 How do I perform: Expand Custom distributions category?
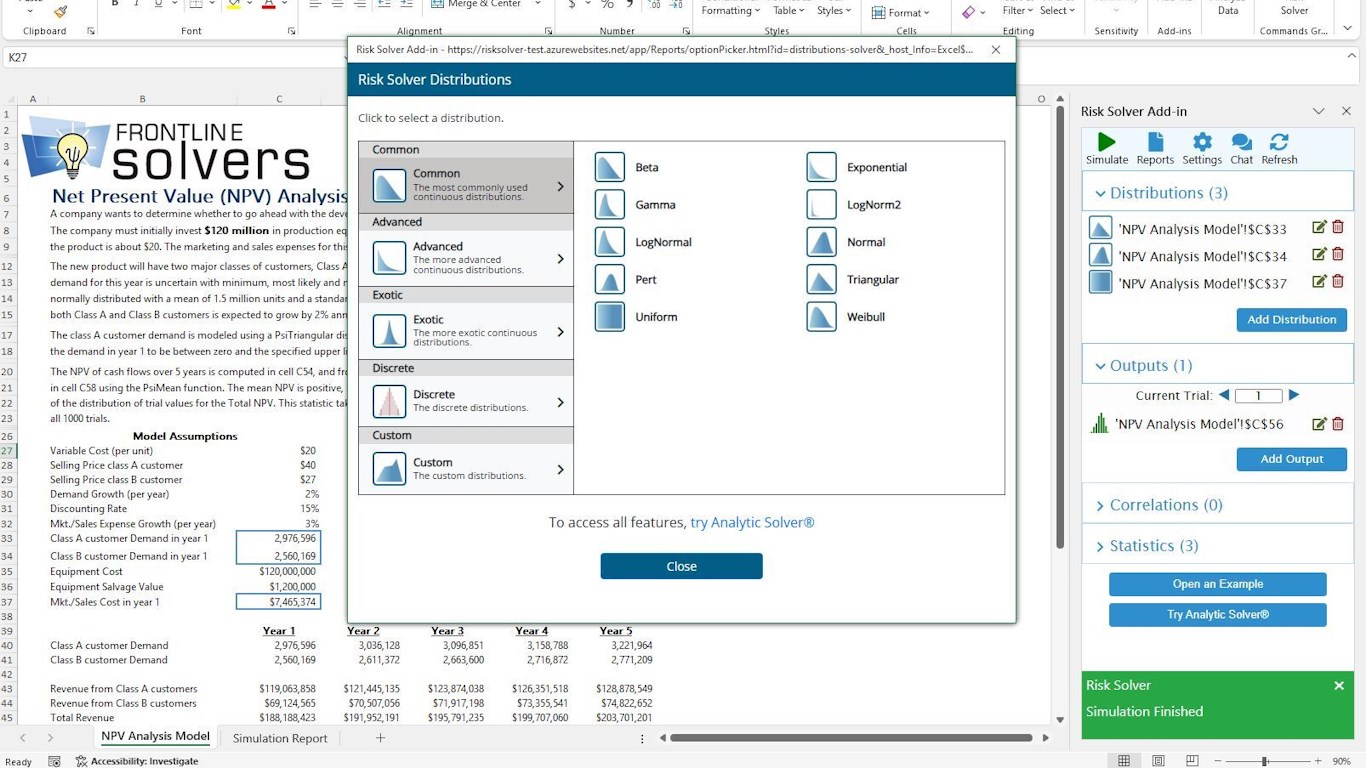[x=466, y=468]
